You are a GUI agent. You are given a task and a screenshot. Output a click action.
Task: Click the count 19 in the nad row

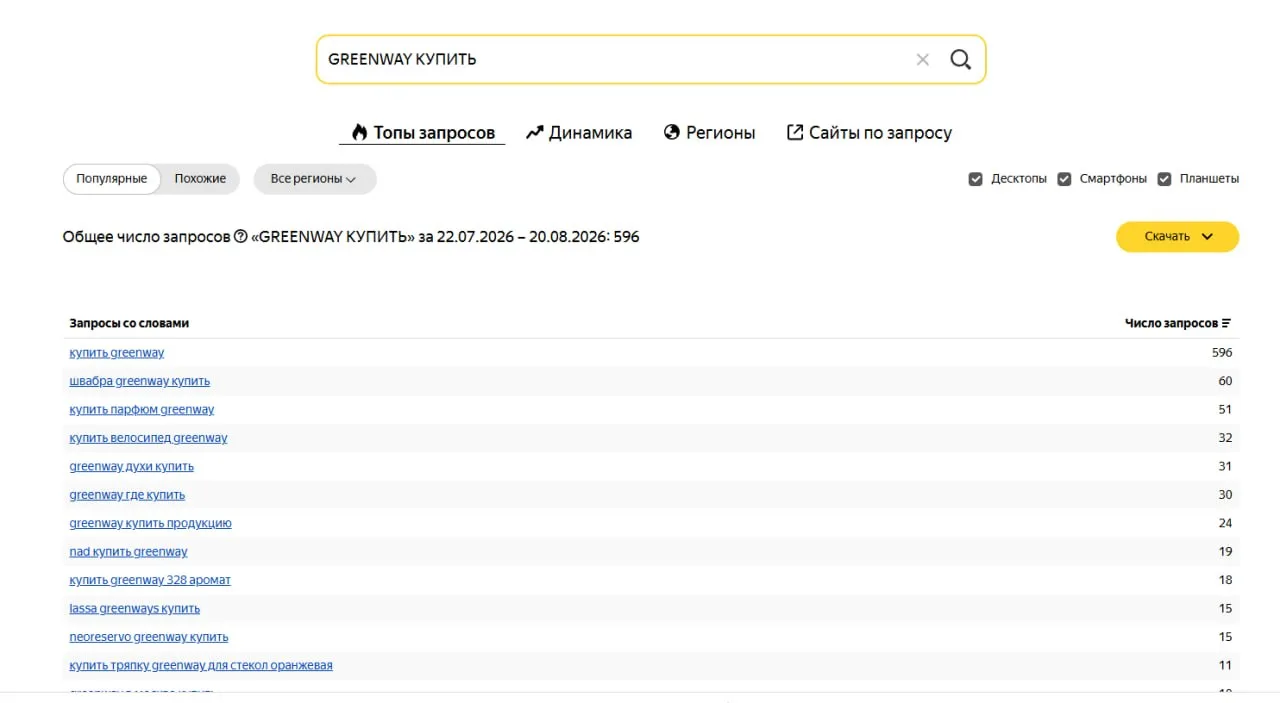pos(1225,552)
